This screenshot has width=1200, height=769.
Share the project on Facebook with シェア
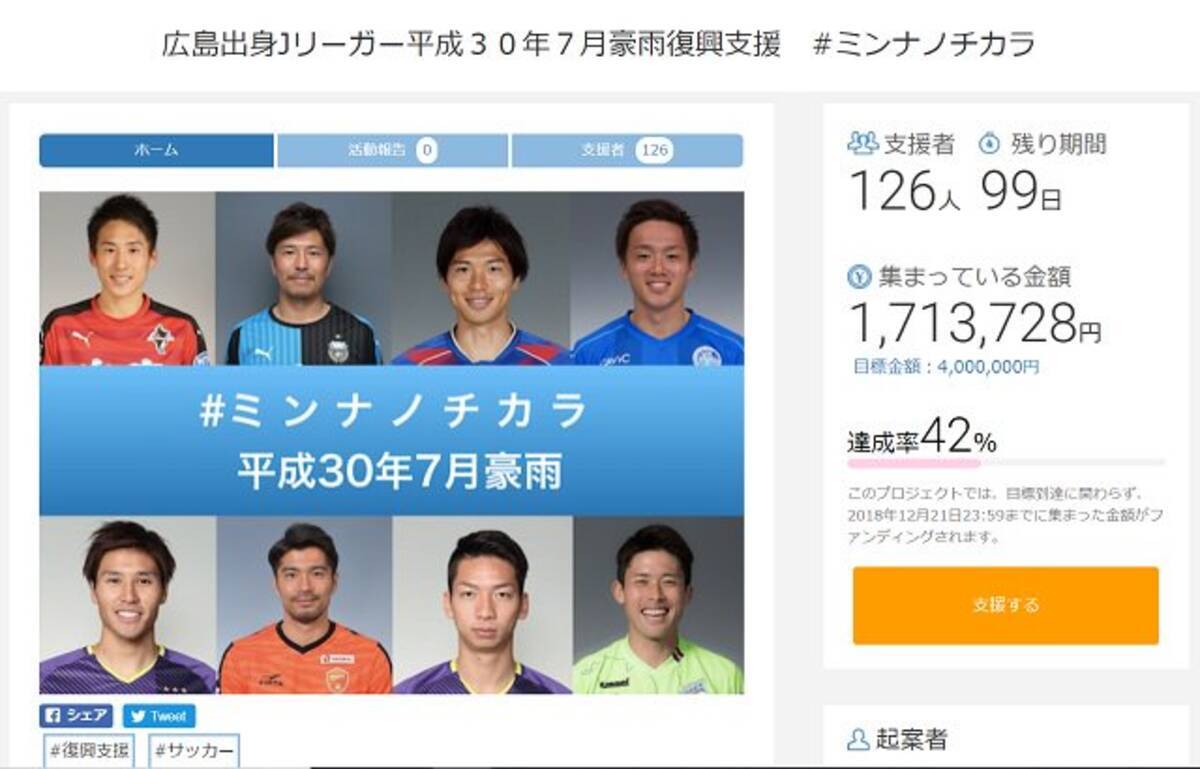pyautogui.click(x=76, y=716)
